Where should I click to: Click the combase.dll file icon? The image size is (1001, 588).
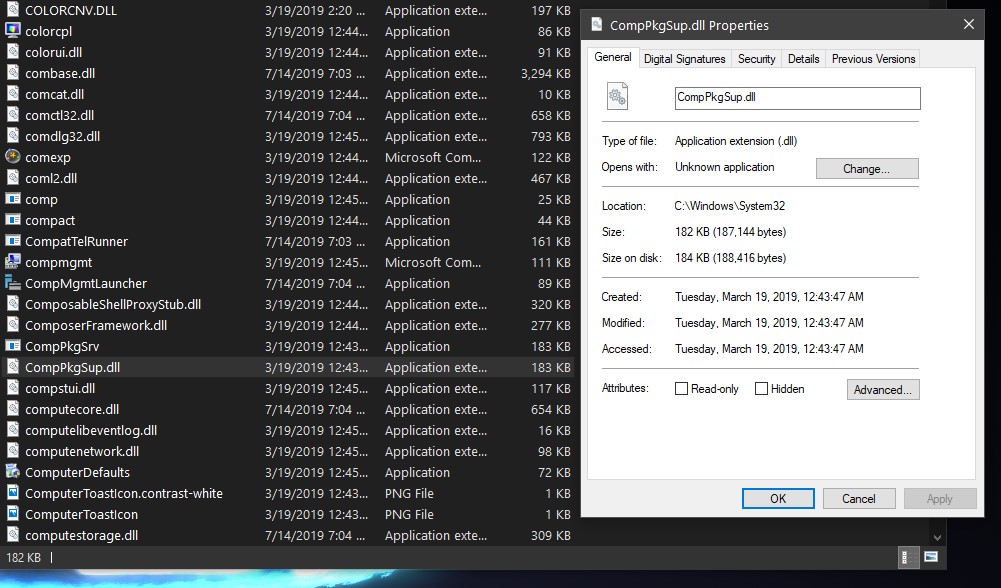tap(13, 73)
